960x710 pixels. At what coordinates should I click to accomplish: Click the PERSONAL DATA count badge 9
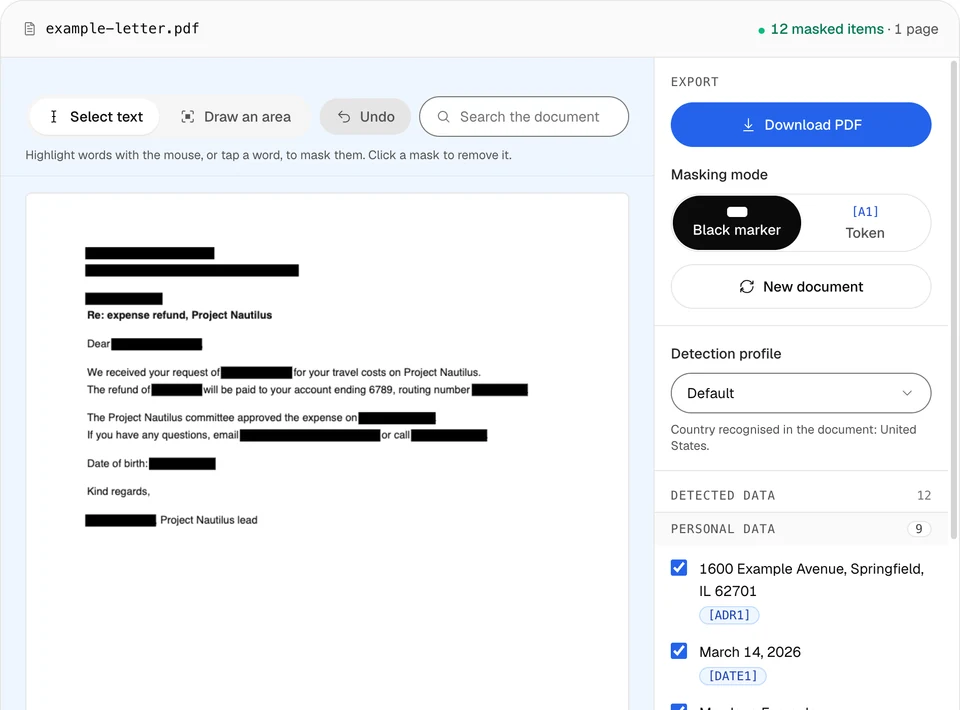[x=918, y=529]
